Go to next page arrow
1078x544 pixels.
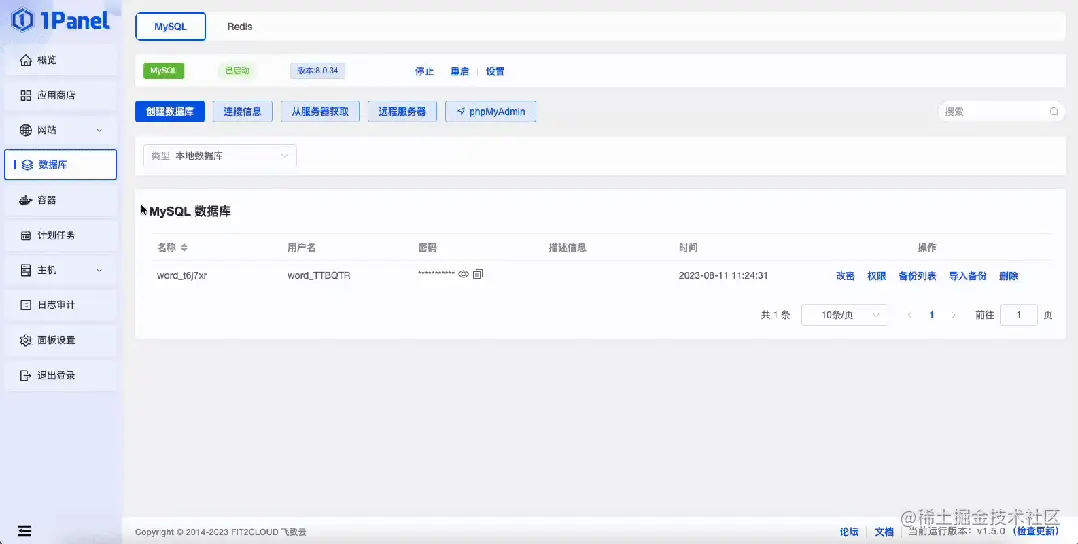(954, 315)
